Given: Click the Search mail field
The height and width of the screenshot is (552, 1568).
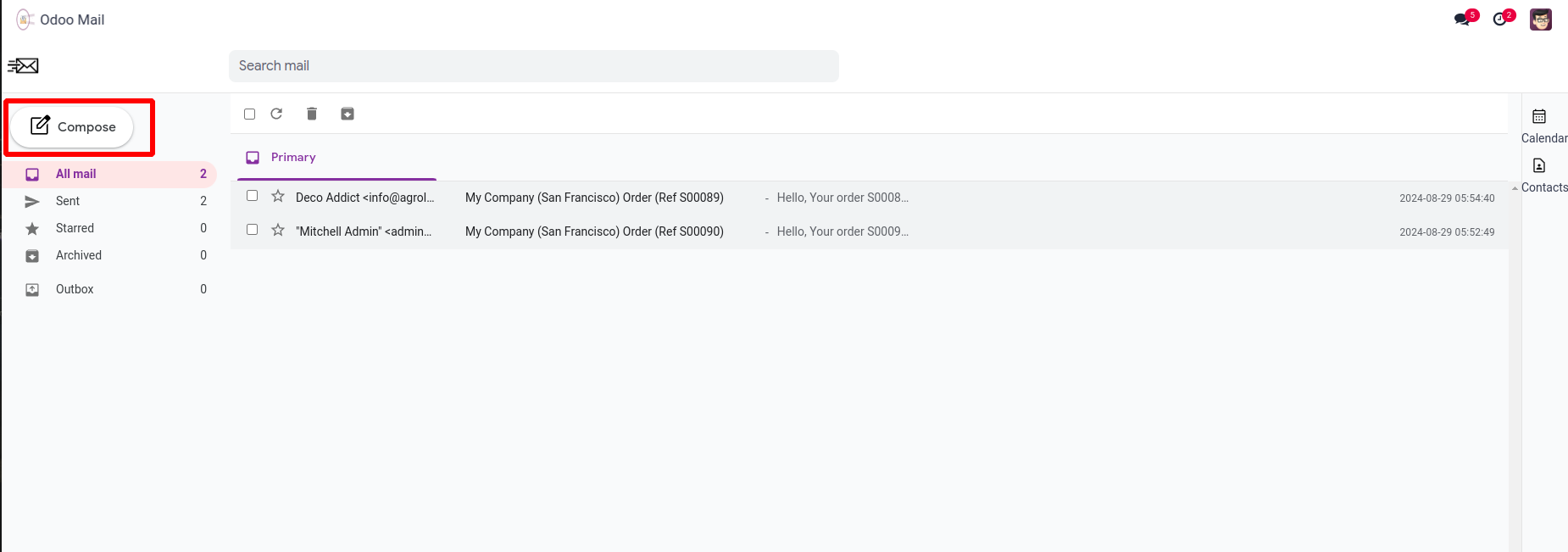Looking at the screenshot, I should point(534,66).
